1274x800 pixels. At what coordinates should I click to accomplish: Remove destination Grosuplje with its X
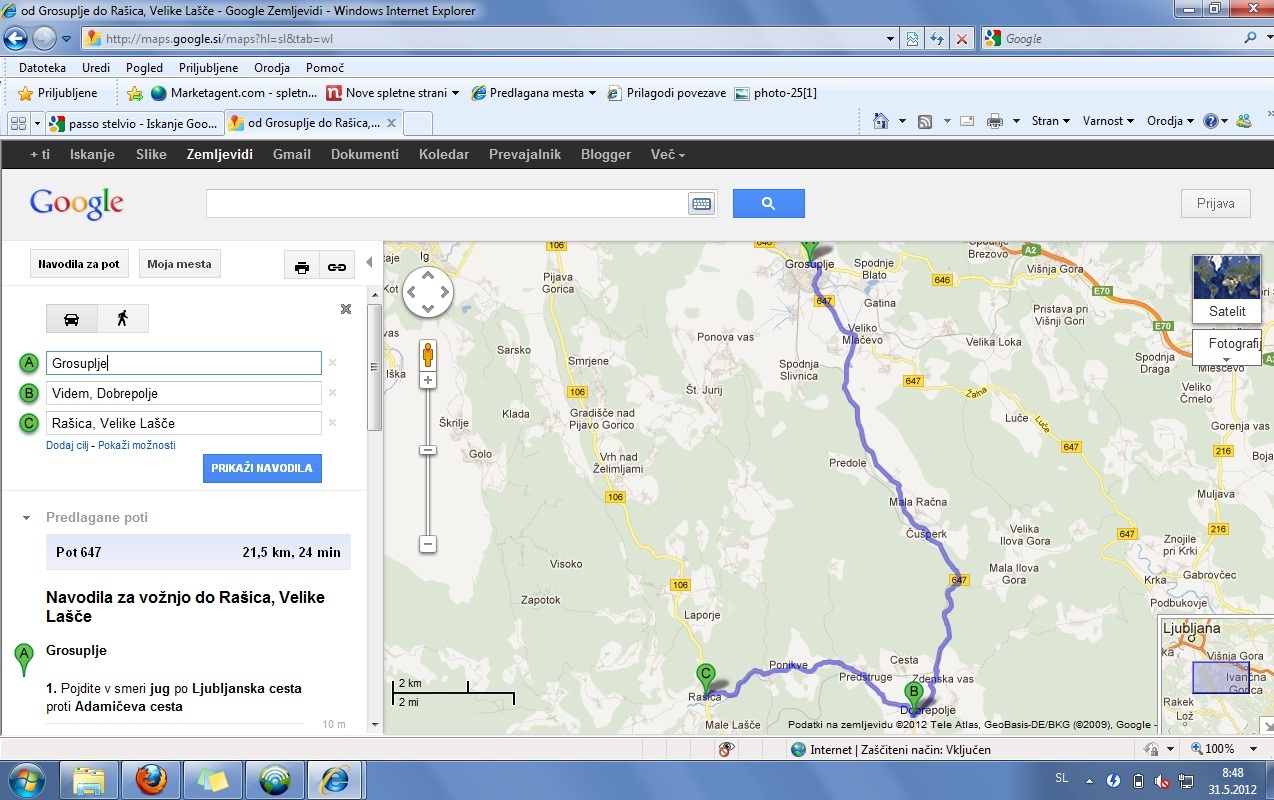pos(333,363)
